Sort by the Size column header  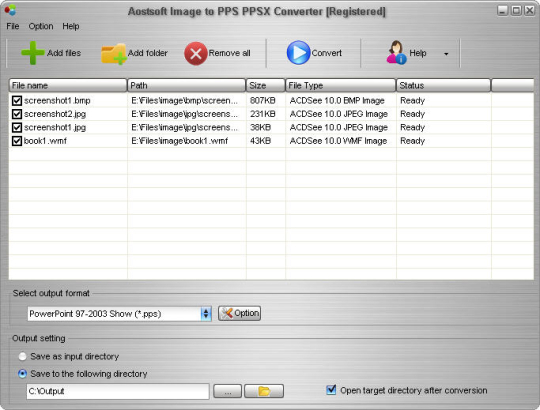(x=266, y=85)
